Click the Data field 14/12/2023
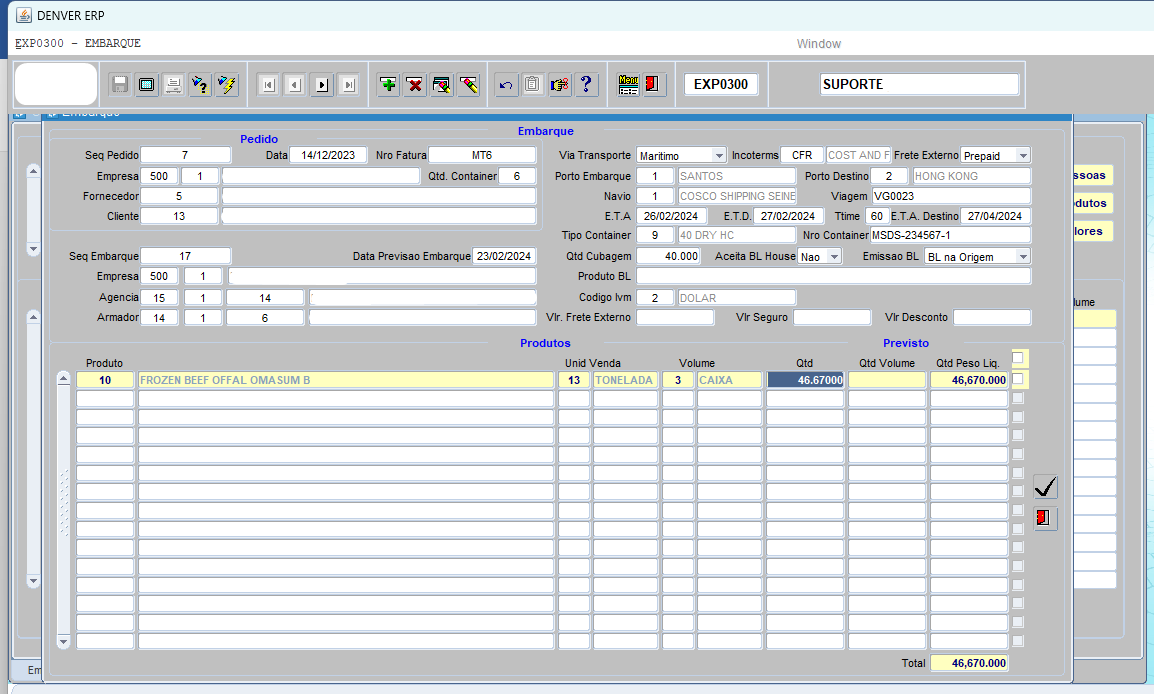 (328, 155)
